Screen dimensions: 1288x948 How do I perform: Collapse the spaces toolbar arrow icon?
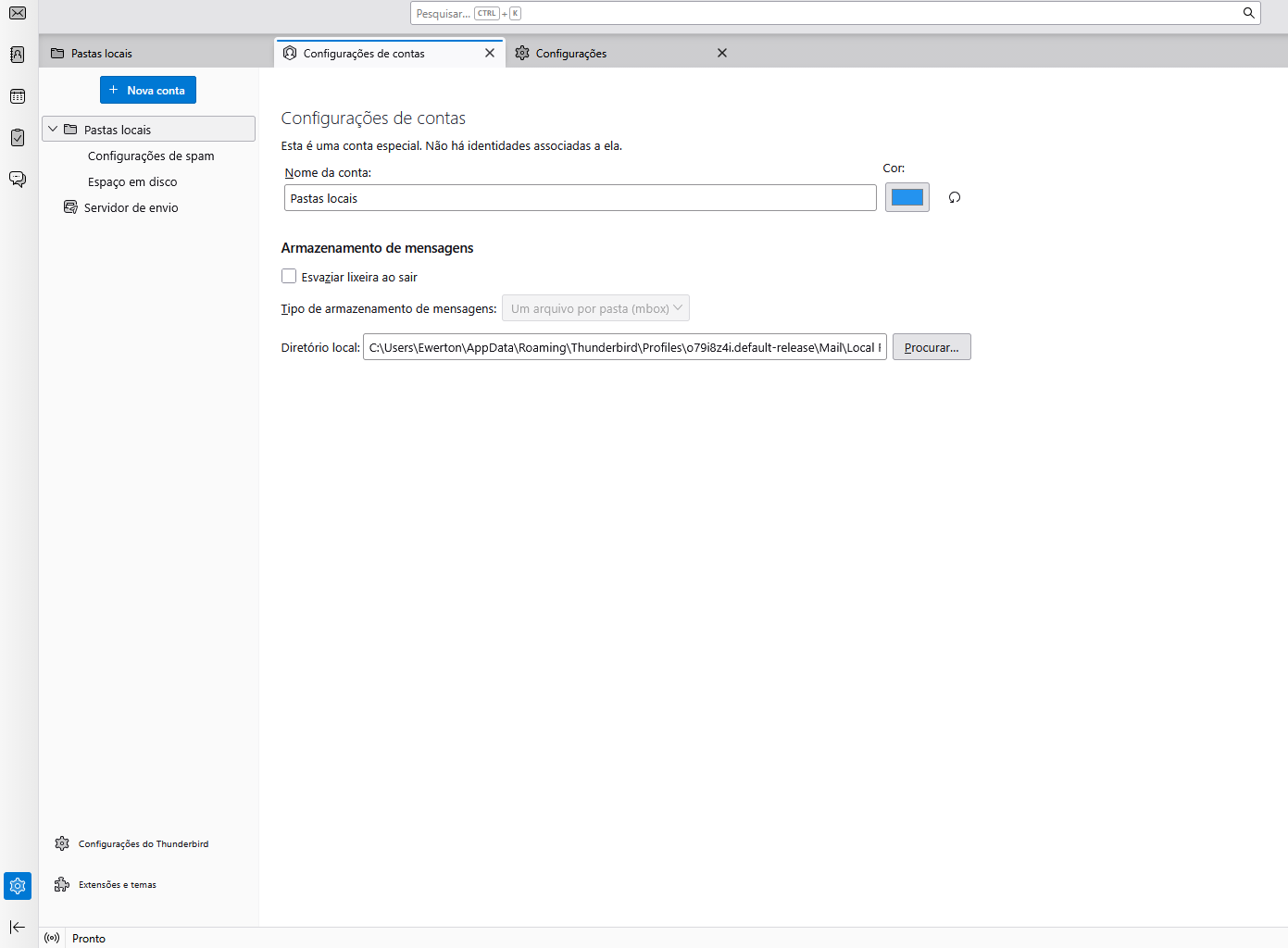tap(18, 927)
